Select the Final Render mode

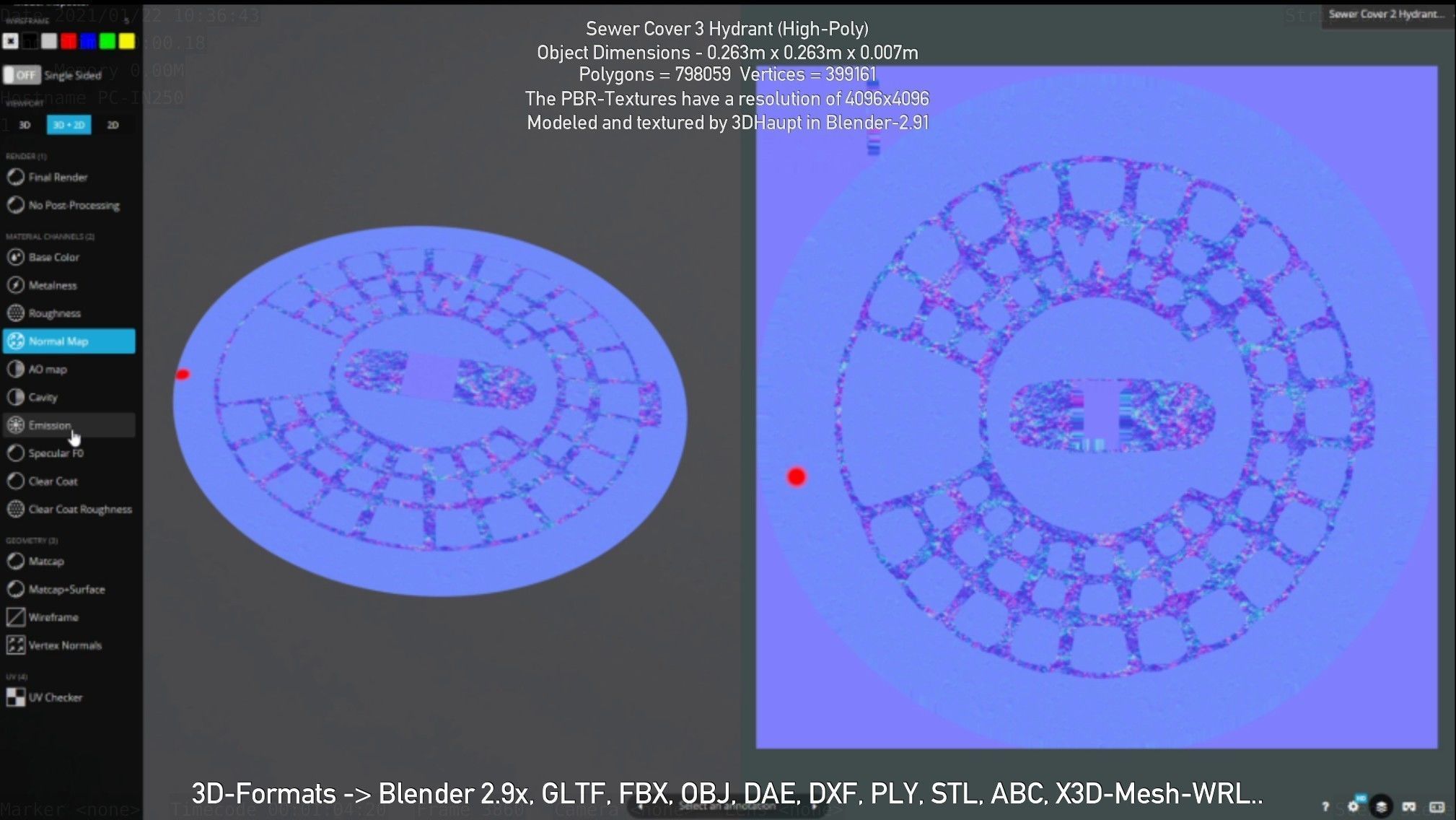coord(48,177)
